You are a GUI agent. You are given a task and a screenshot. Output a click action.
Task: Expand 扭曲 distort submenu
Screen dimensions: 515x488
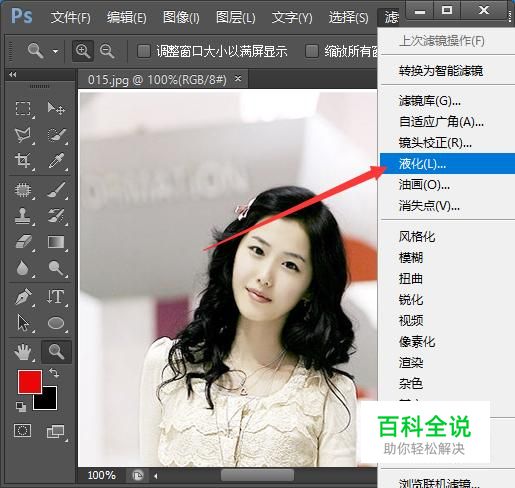click(447, 279)
